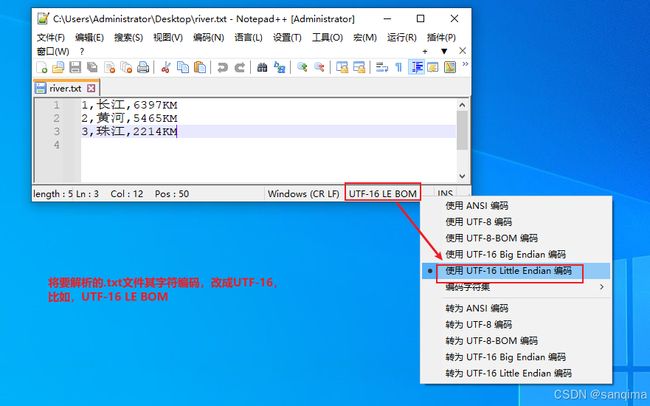Click the Document Map toolbar icon
650x406 pixels.
pyautogui.click(x=450, y=67)
